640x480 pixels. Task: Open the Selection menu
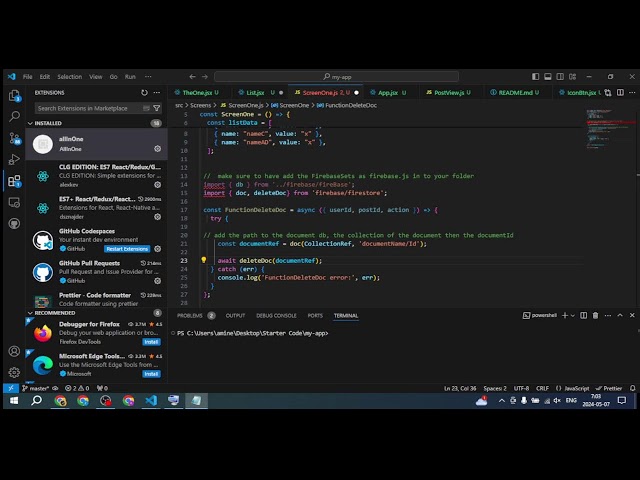click(x=69, y=77)
